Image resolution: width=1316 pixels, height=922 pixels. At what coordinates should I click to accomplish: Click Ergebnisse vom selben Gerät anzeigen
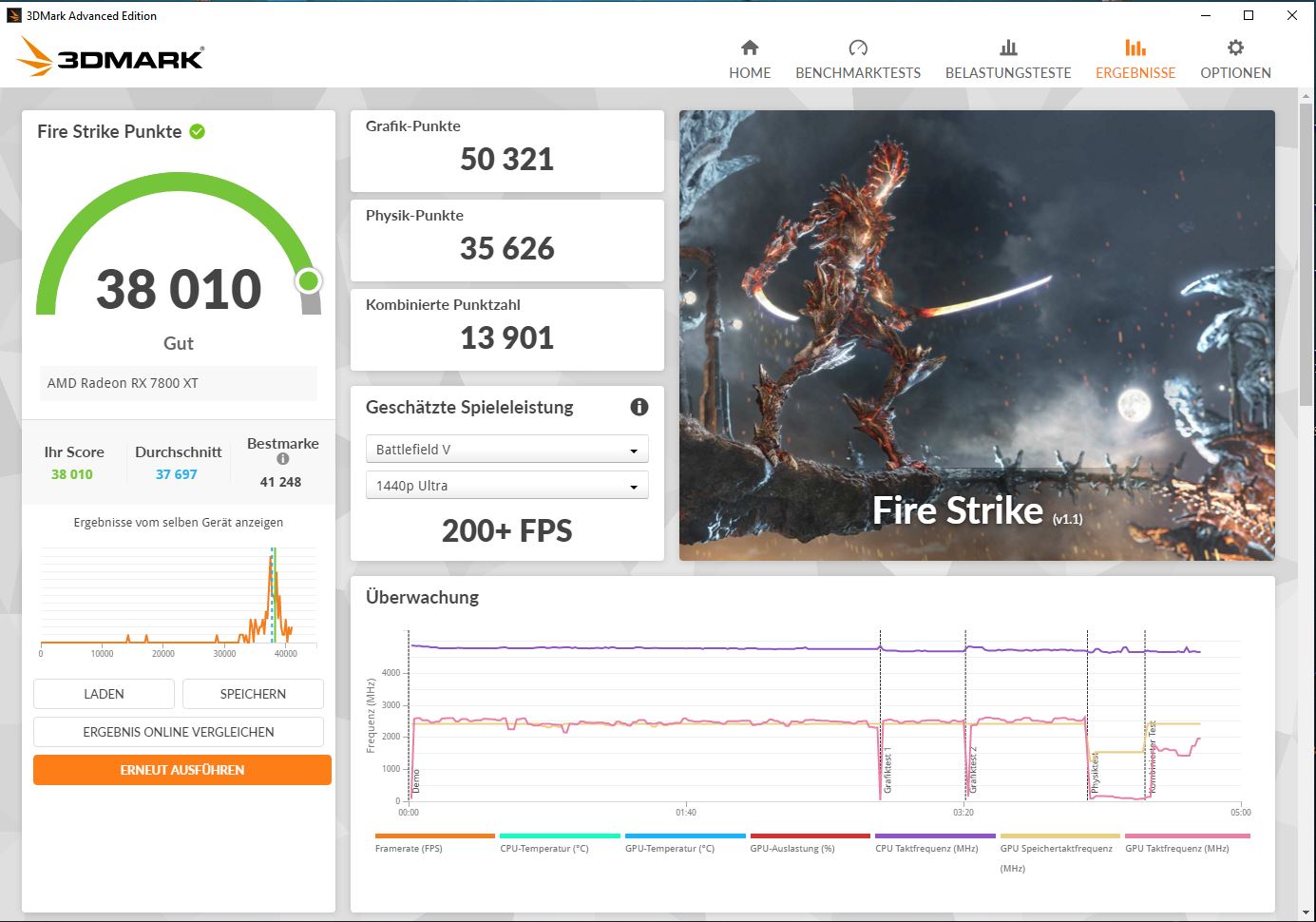(179, 523)
